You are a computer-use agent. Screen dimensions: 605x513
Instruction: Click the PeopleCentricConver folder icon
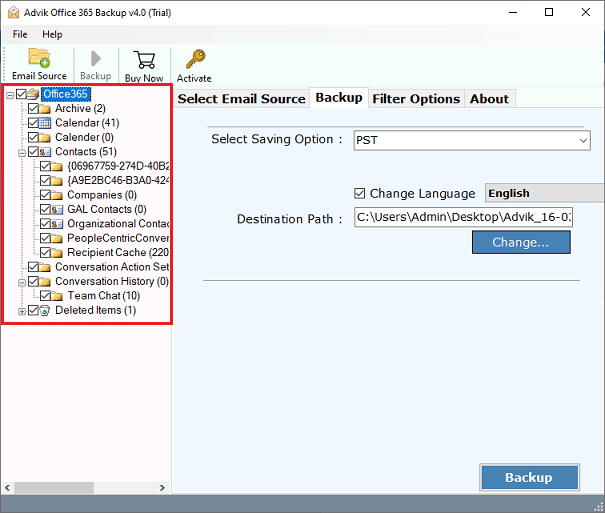point(57,238)
